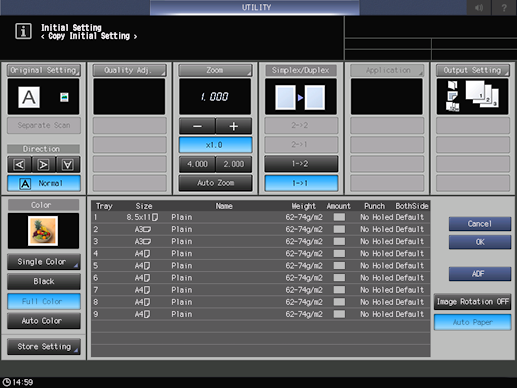Click Simplex/Duplex header
Screen dimensions: 517x388
[x=301, y=70]
